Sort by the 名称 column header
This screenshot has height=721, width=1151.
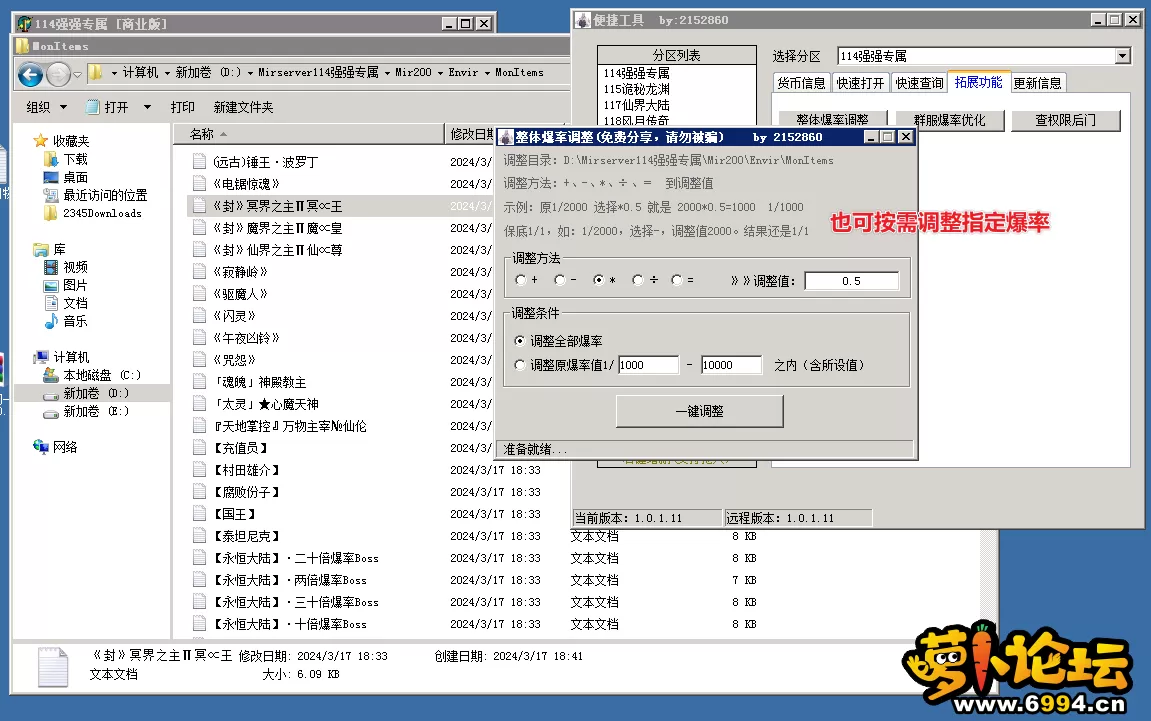tap(308, 134)
